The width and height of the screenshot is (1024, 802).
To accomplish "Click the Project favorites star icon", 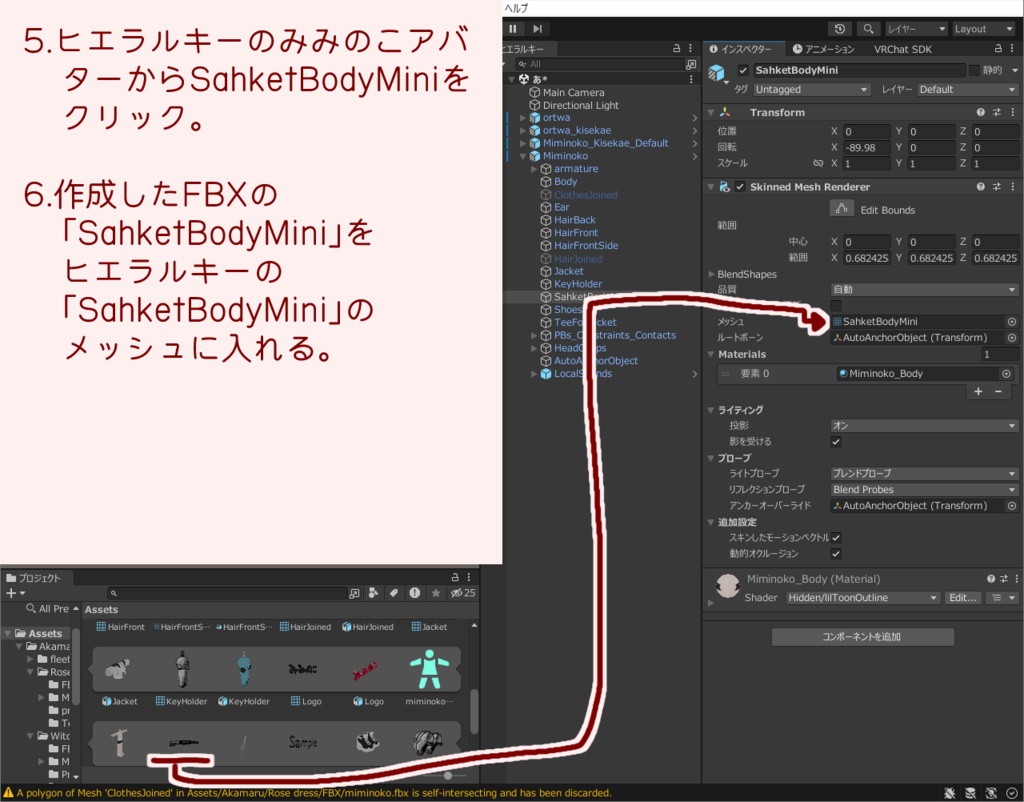I will (x=436, y=593).
